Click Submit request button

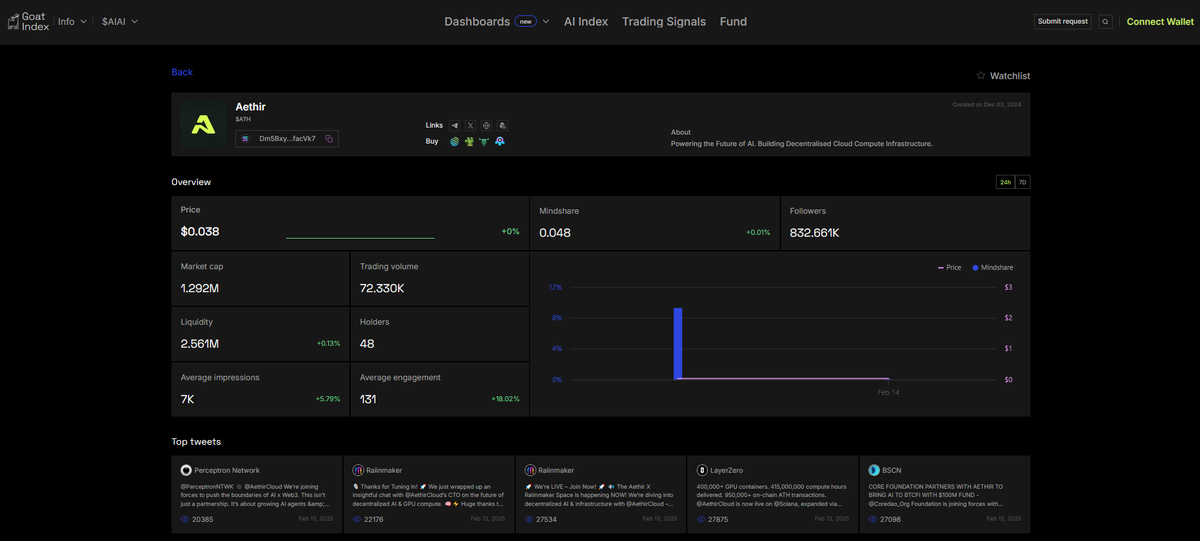coord(1063,21)
